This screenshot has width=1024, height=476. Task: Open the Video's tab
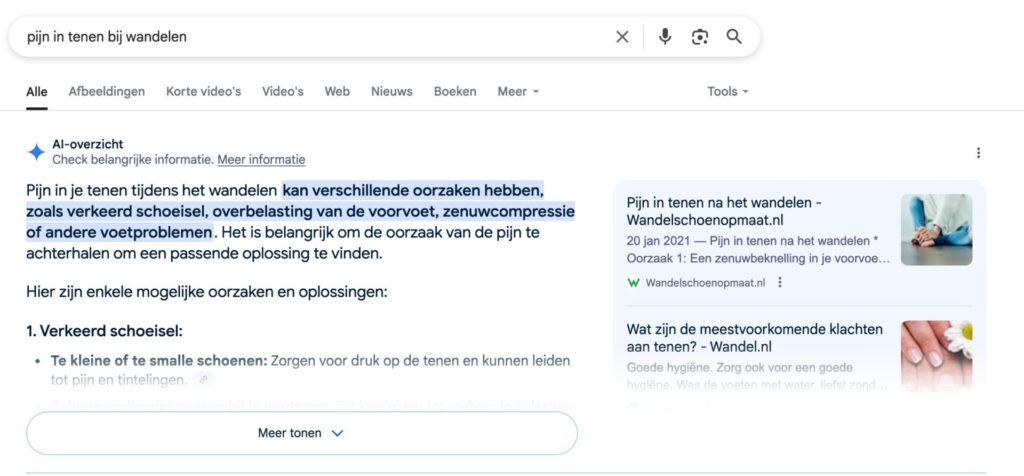(283, 91)
